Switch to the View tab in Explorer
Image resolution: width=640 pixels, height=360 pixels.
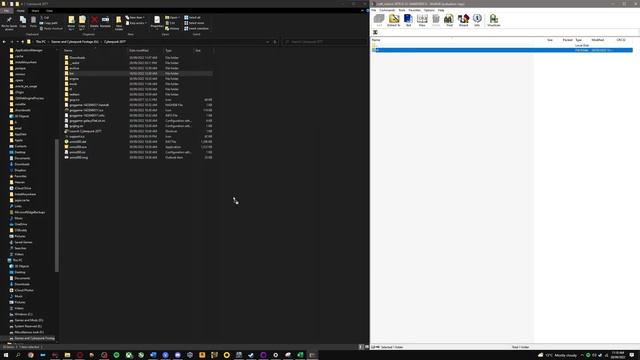(x=49, y=11)
